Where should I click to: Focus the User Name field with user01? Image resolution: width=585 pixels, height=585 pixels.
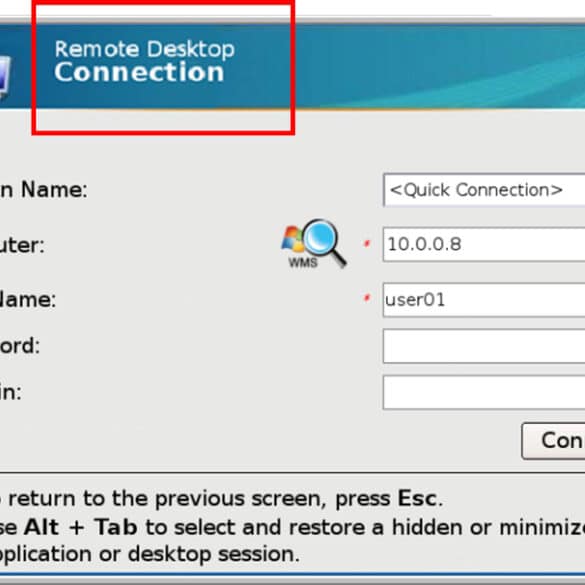pos(484,300)
